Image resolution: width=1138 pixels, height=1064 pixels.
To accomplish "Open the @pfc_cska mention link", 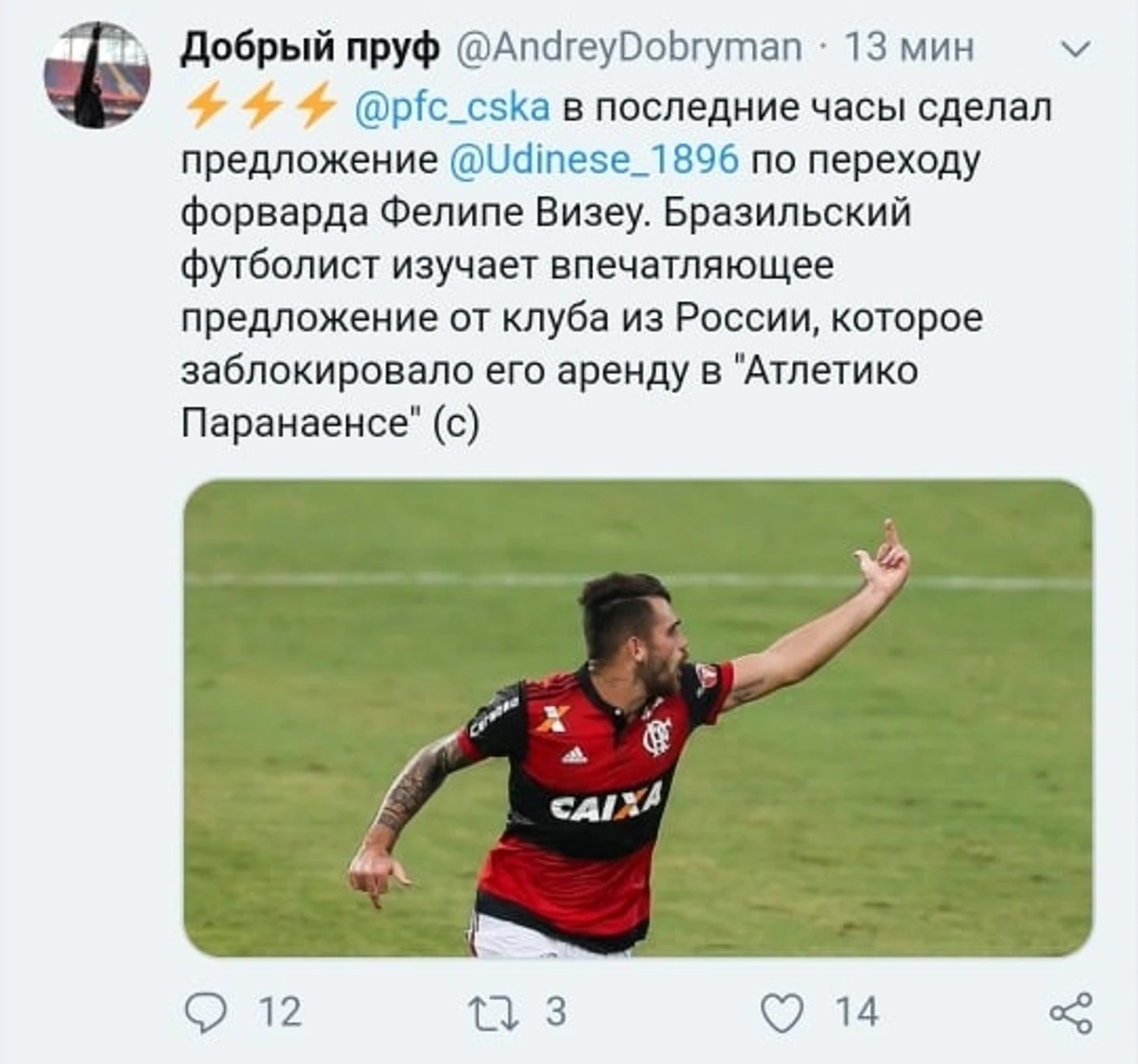I will [x=452, y=108].
